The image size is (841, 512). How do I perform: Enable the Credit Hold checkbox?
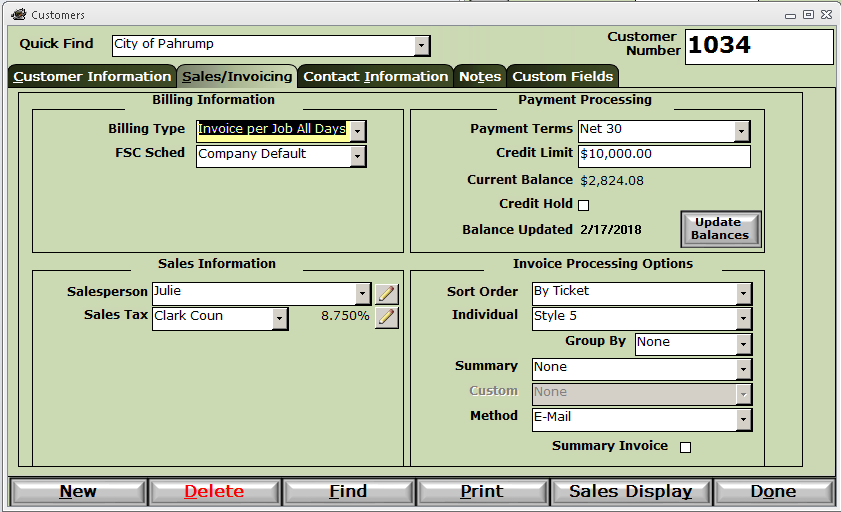[x=584, y=205]
